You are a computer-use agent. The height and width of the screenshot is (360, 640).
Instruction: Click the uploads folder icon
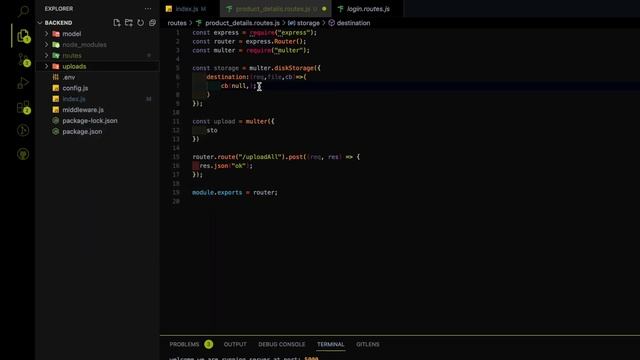(x=56, y=66)
